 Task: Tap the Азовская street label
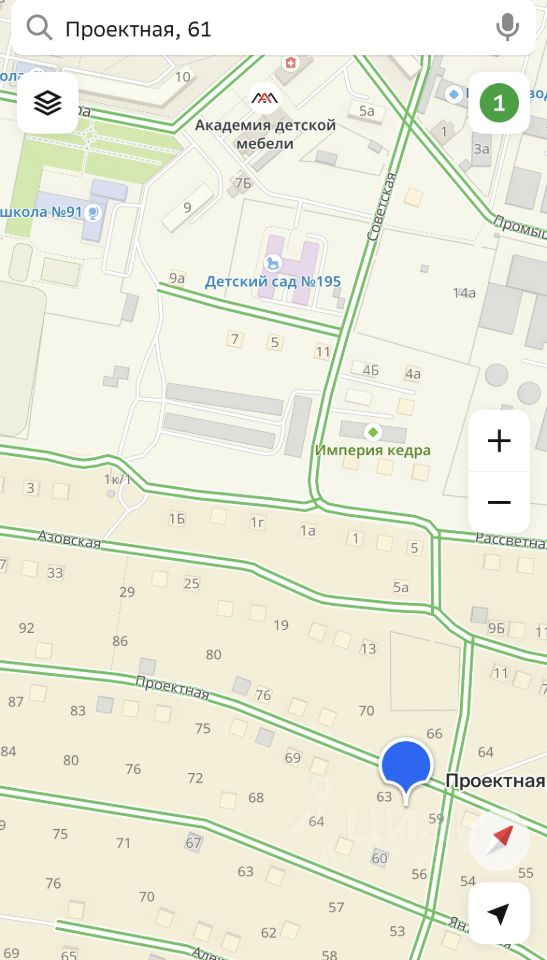69,539
